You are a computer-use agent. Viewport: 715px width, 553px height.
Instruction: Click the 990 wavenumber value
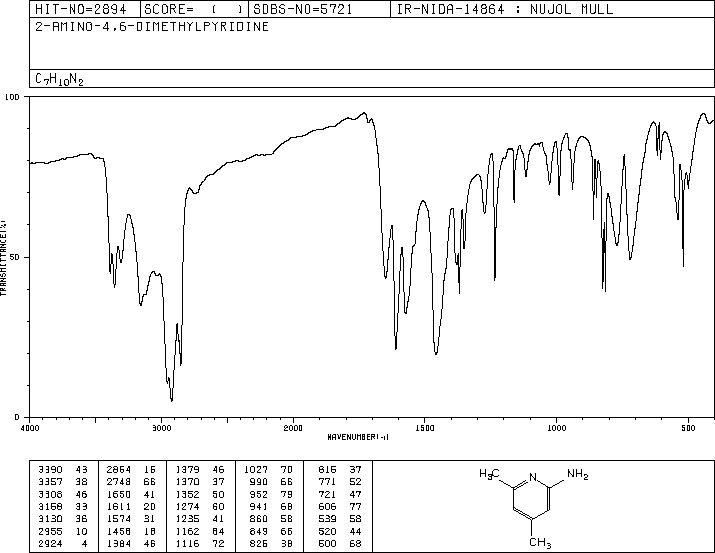[259, 481]
